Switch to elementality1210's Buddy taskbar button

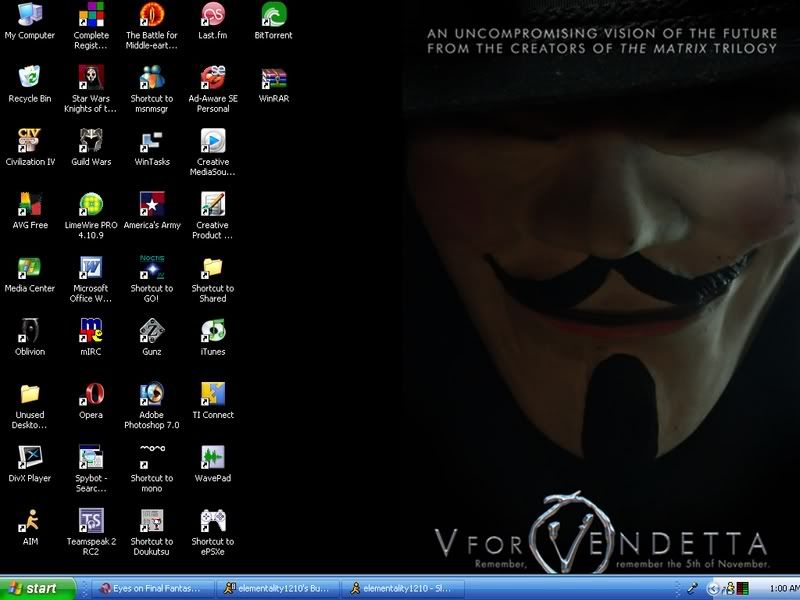tap(277, 588)
